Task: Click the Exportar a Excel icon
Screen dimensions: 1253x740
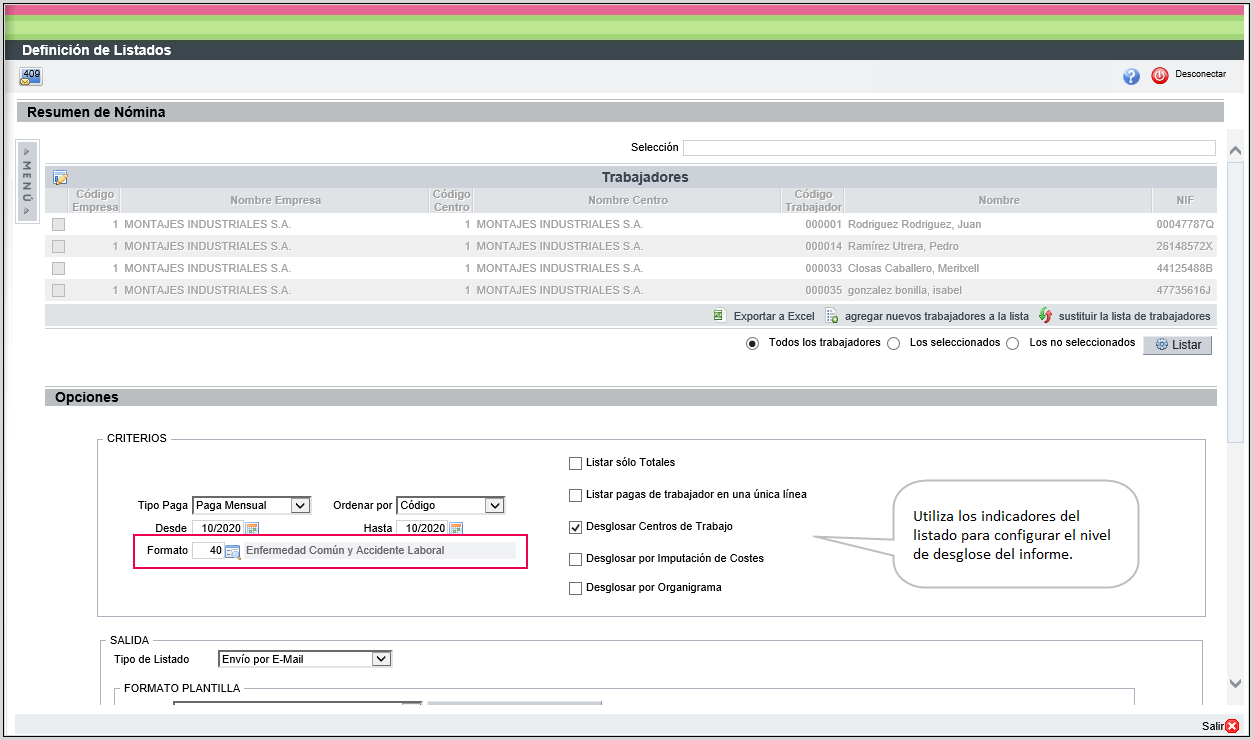Action: click(718, 315)
